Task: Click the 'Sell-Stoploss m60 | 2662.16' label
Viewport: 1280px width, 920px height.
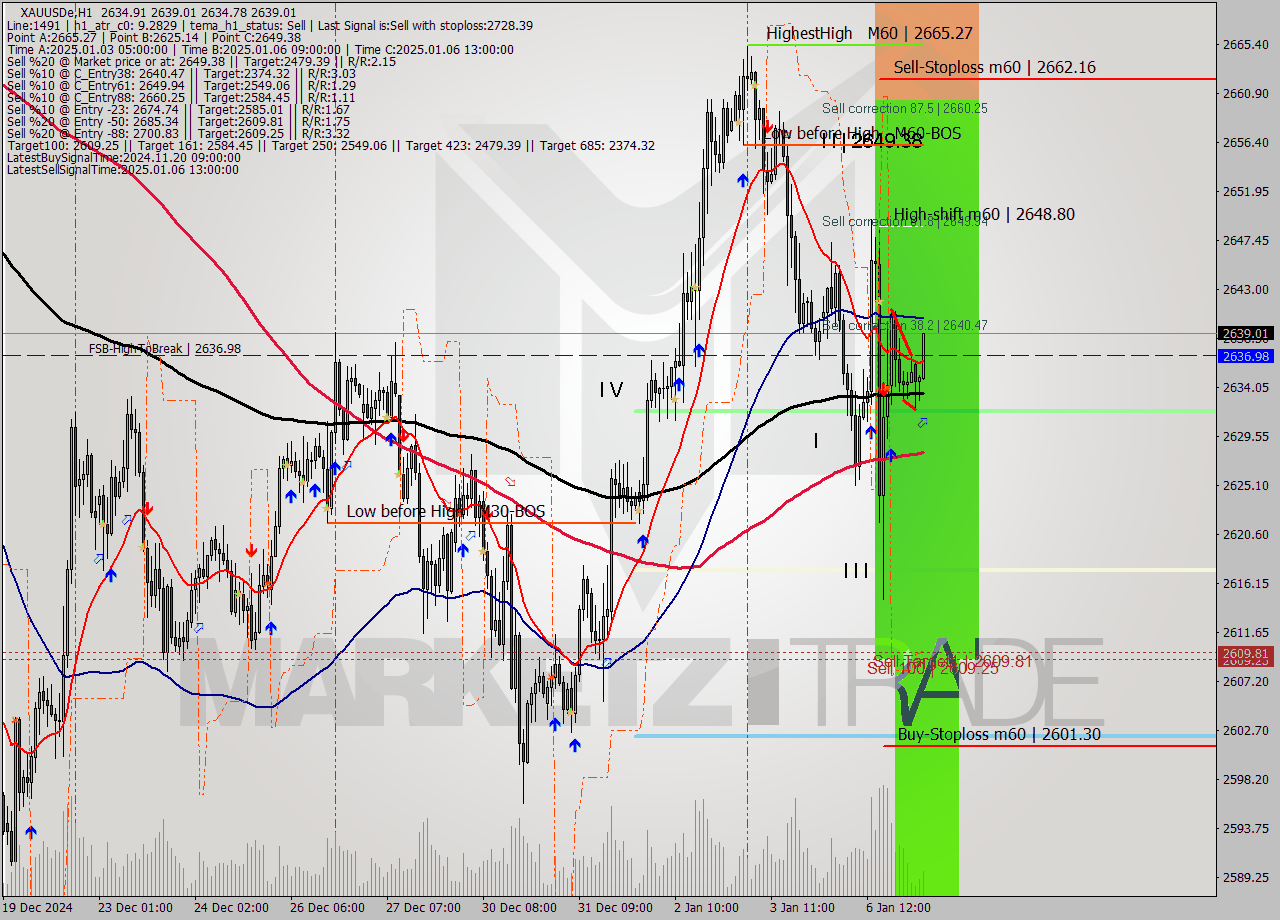Action: tap(994, 67)
